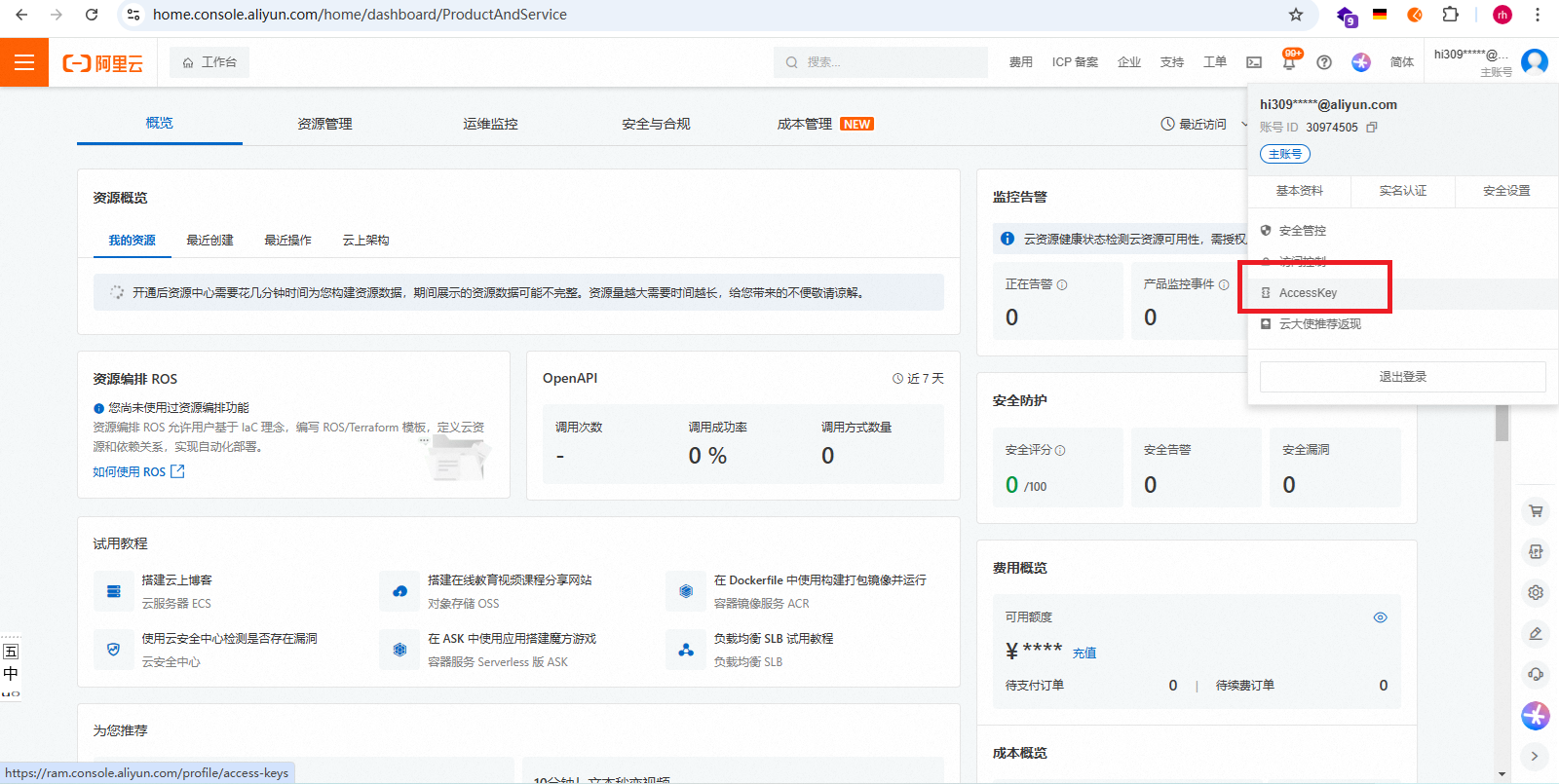This screenshot has width=1559, height=784.
Task: Open the customer support headset icon
Action: [x=1536, y=674]
